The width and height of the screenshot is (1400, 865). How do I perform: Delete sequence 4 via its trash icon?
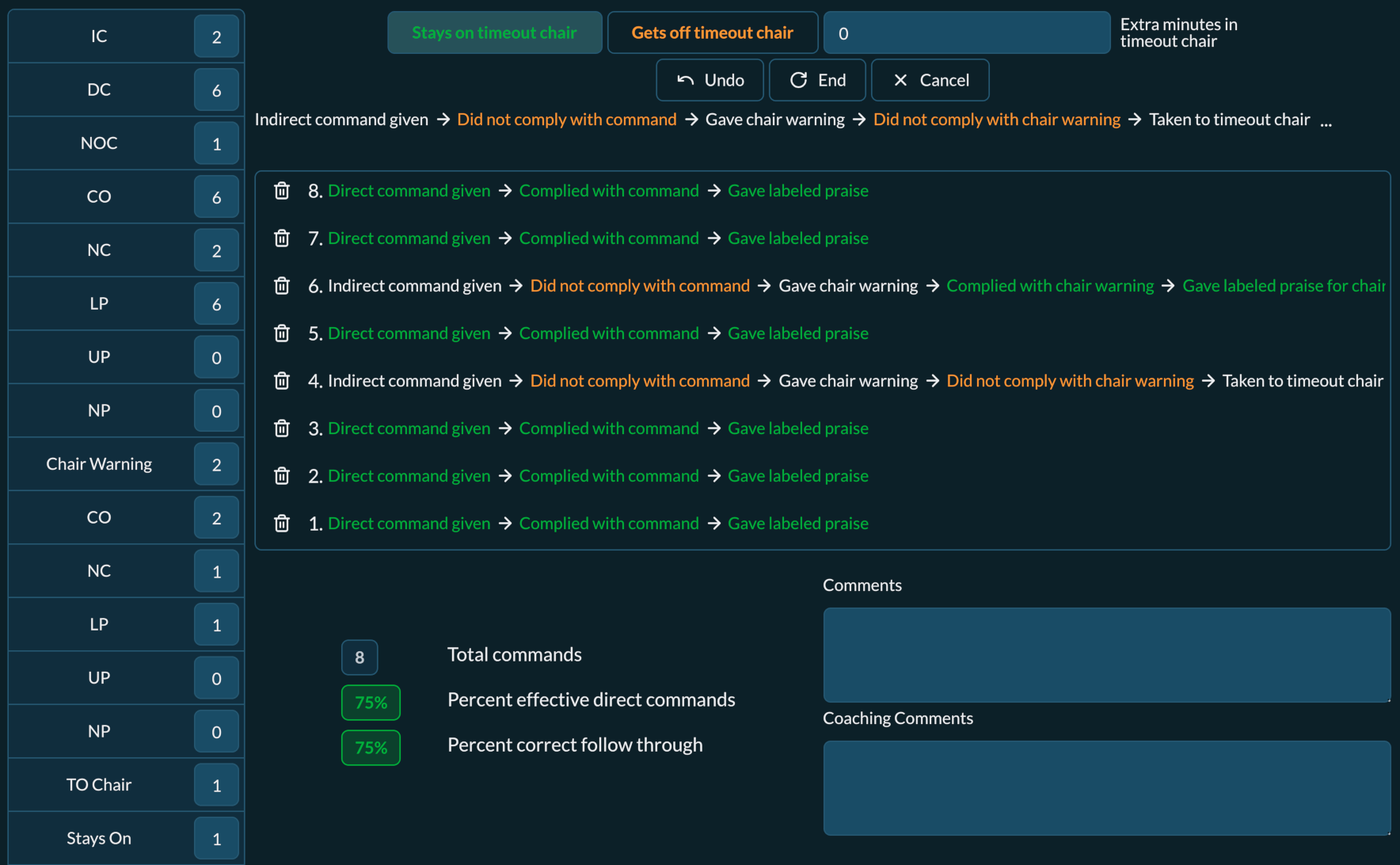coord(282,381)
